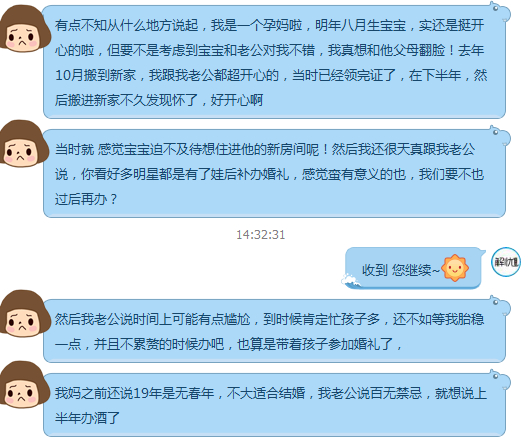Select the message starting 然后我老公说时间上
The height and width of the screenshot is (444, 529).
click(x=274, y=331)
